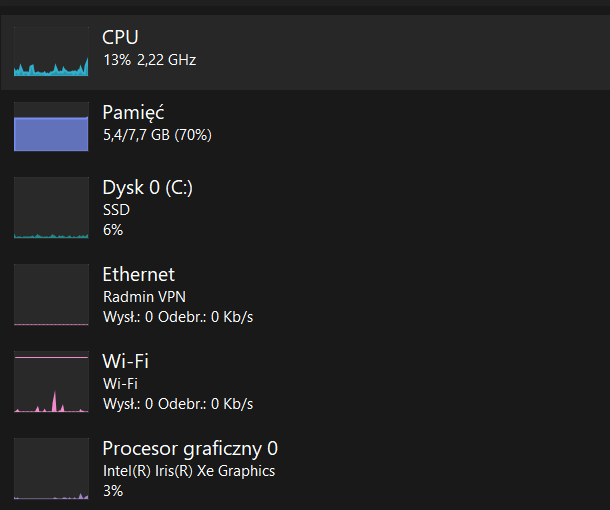This screenshot has width=610, height=510.
Task: Open the Procesor graficzny 0 graph thumbnail
Action: [x=51, y=469]
